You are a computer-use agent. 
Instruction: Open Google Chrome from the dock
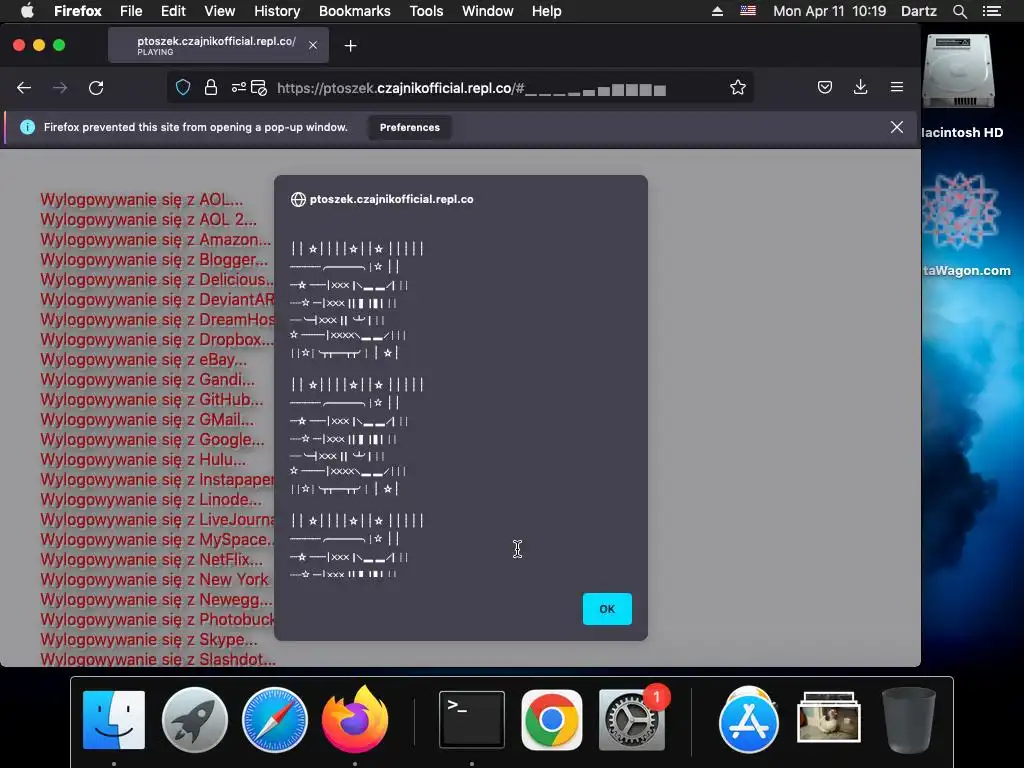[552, 720]
